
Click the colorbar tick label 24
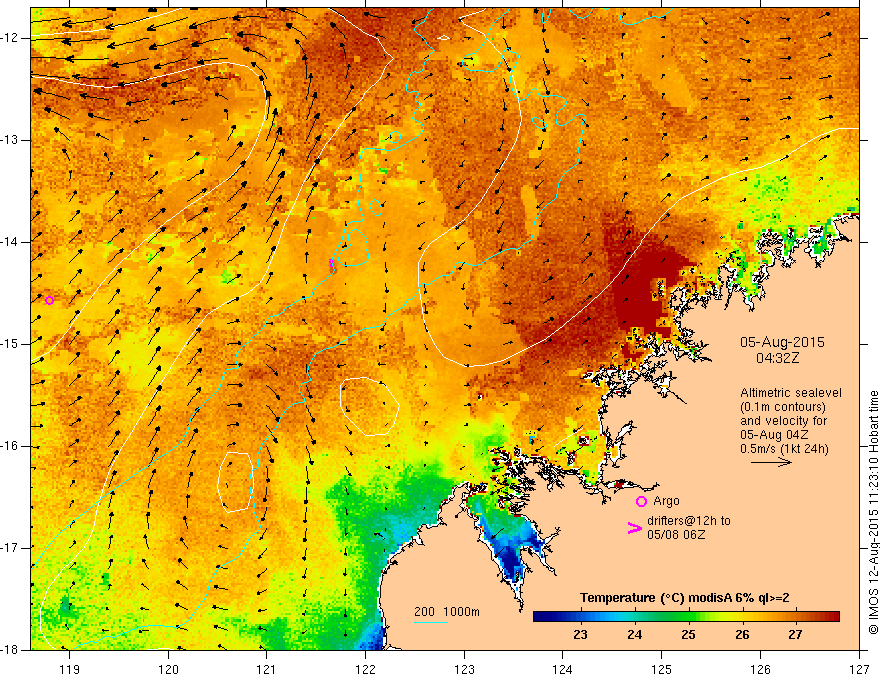click(x=635, y=635)
